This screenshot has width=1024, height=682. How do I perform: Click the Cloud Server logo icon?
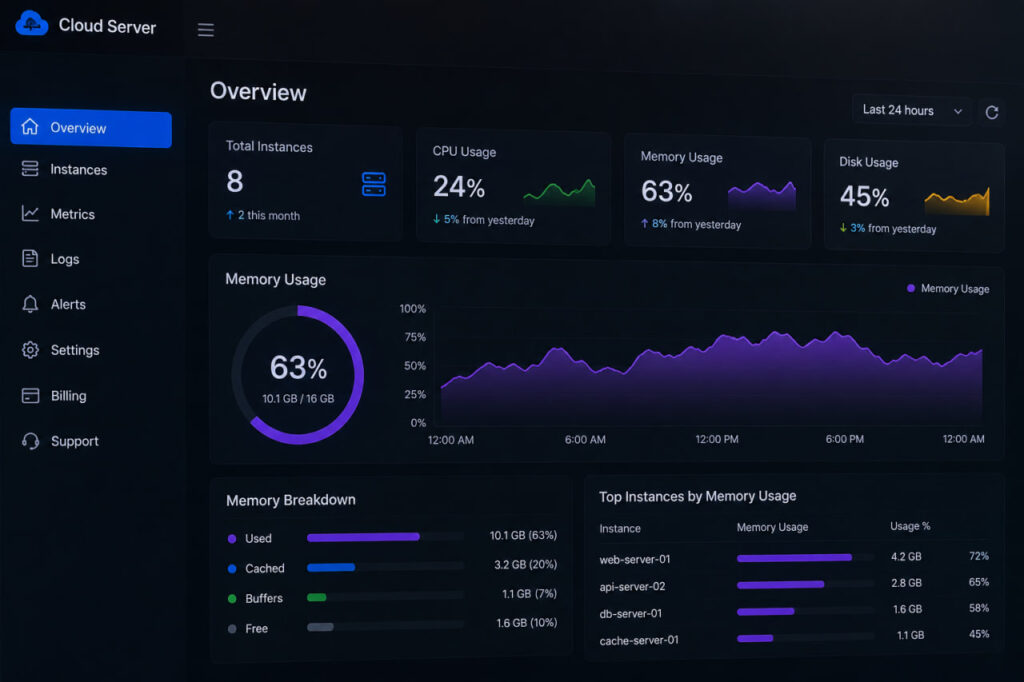click(31, 24)
